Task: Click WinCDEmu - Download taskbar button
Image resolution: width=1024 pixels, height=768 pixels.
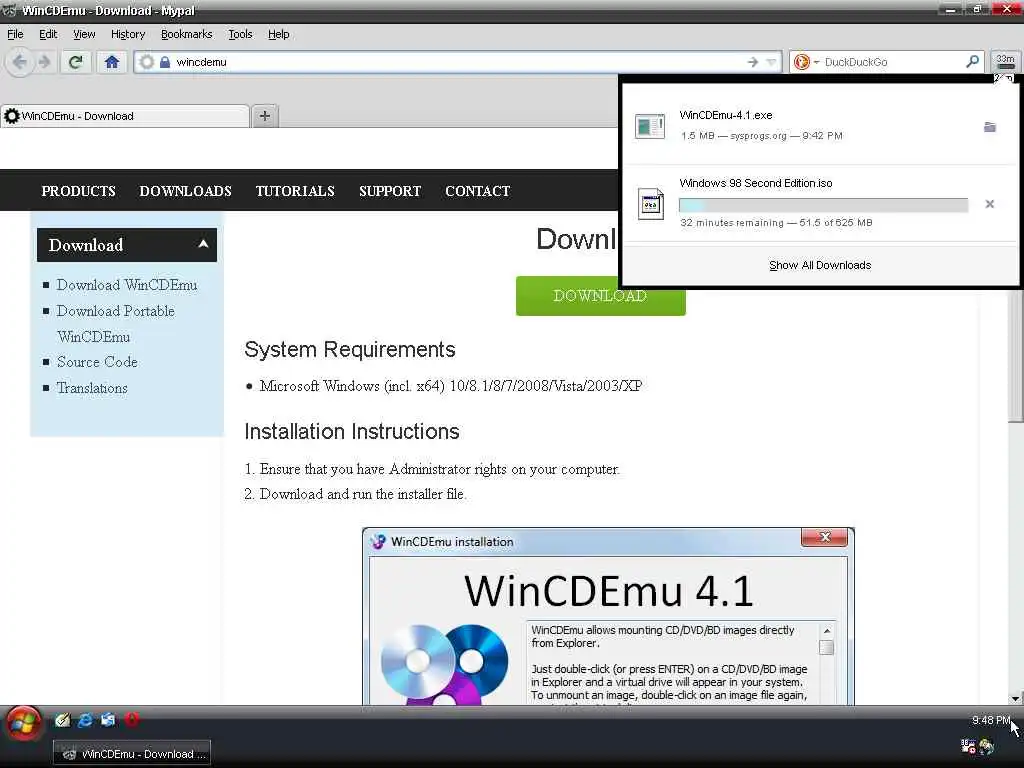Action: click(x=132, y=754)
